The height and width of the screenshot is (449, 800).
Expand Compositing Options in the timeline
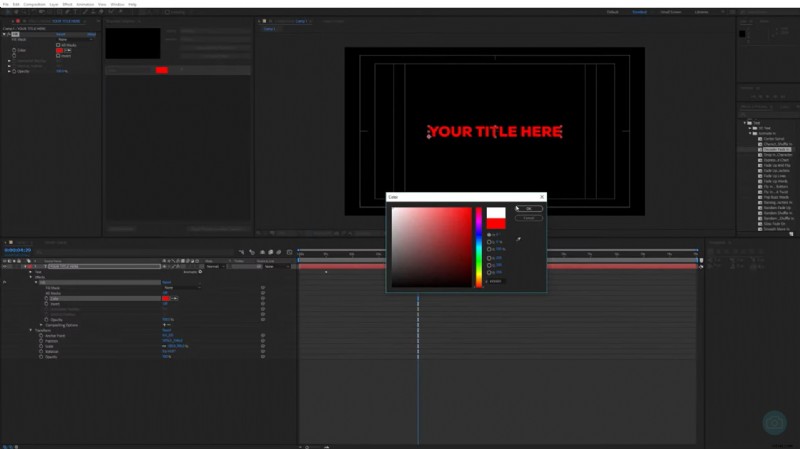(x=41, y=325)
